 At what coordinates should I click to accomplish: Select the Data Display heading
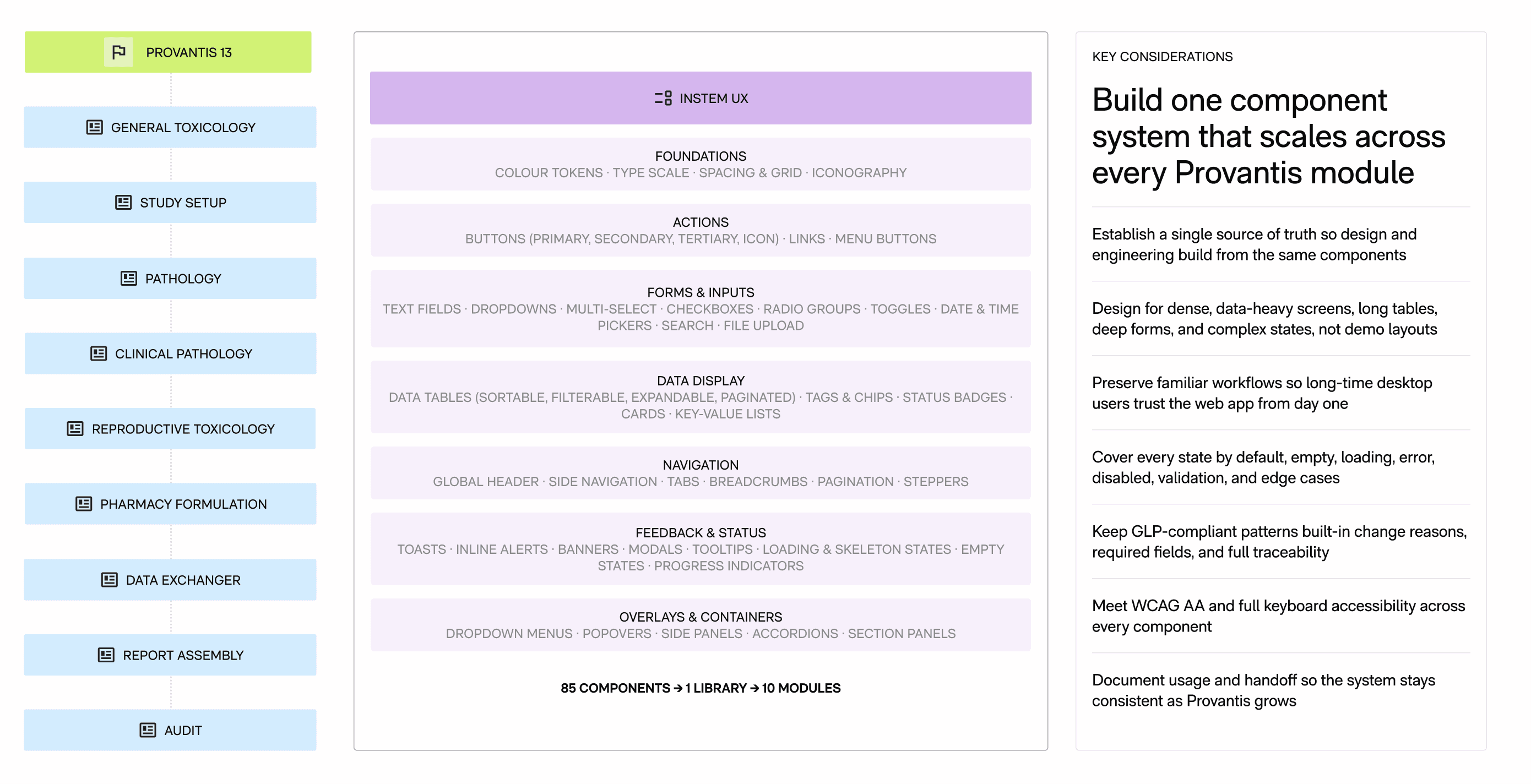click(x=701, y=381)
